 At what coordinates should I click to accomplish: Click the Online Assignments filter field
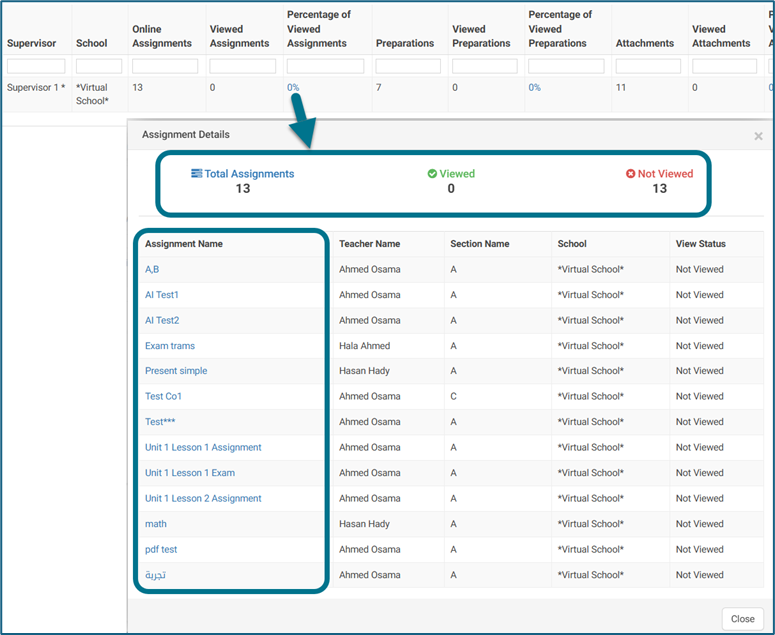point(165,66)
